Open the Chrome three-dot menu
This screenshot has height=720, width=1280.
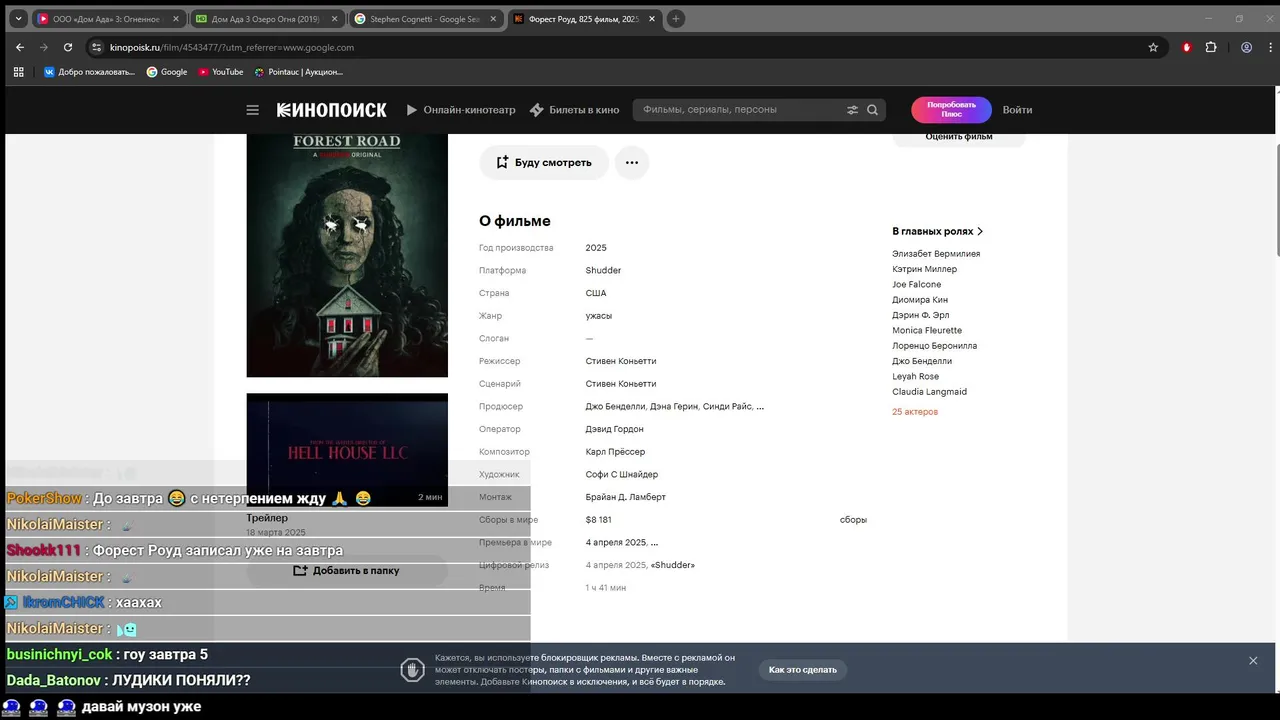coord(1268,47)
